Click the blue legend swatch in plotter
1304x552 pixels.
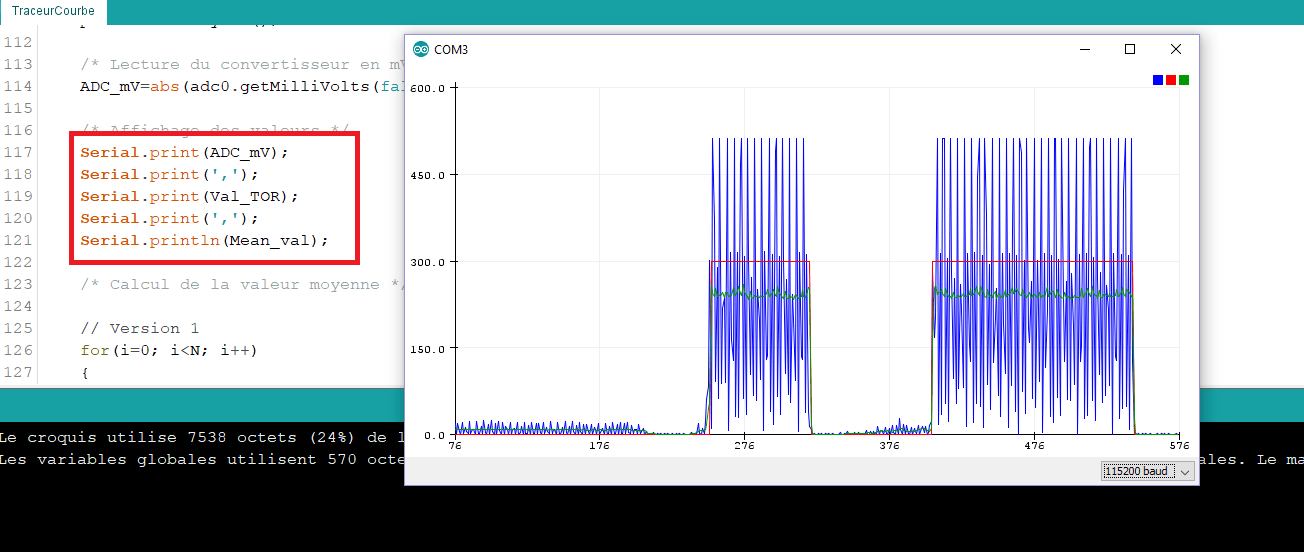tap(1158, 80)
